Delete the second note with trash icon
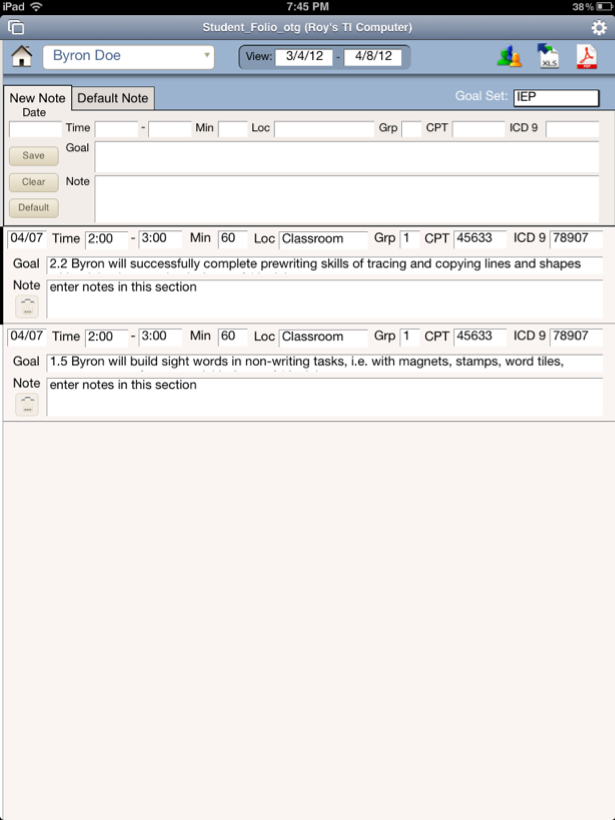 (x=27, y=404)
